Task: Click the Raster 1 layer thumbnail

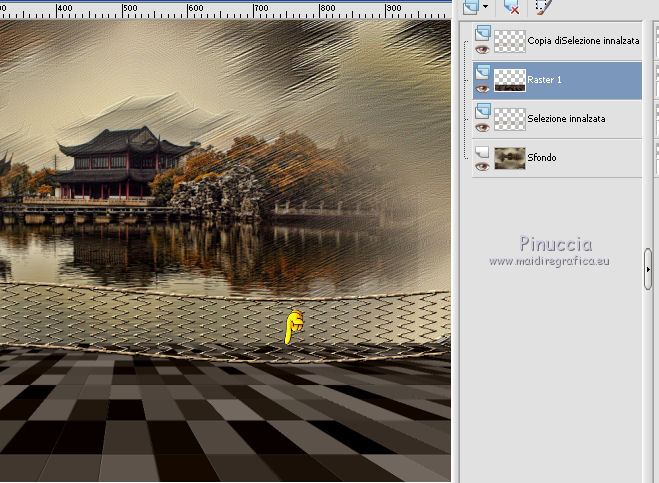Action: tap(509, 80)
